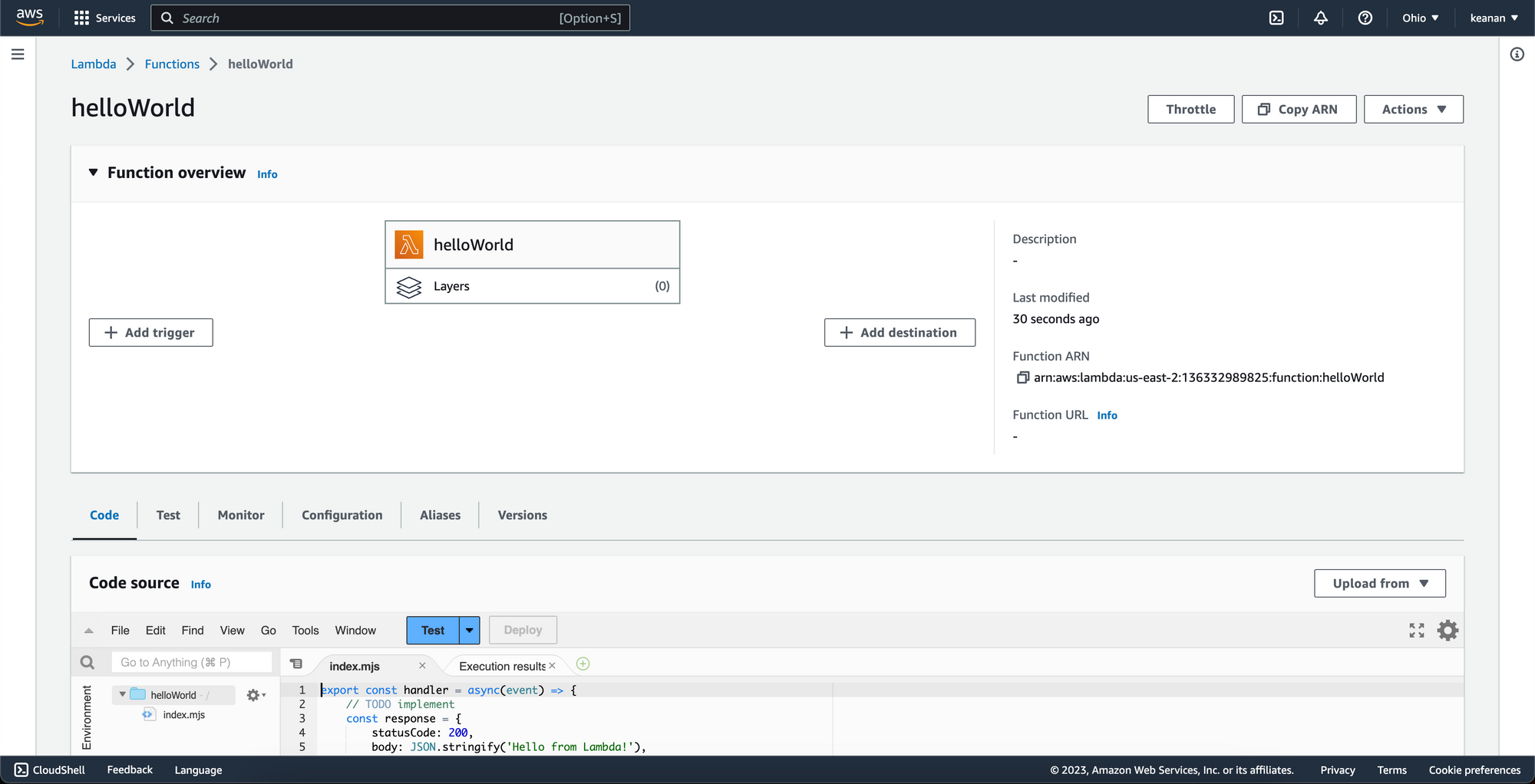Click the Layers stack icon
The width and height of the screenshot is (1535, 784).
[409, 287]
